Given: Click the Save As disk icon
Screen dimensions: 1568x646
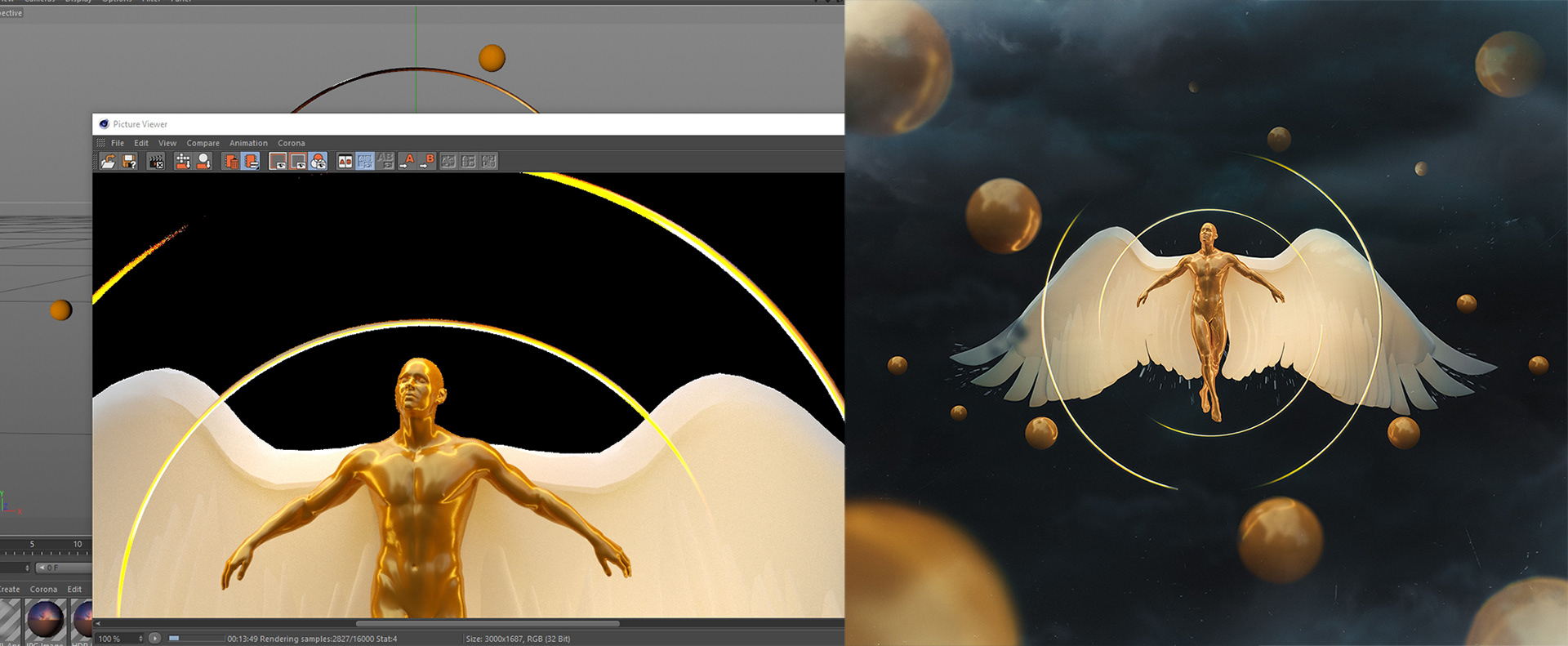Looking at the screenshot, I should 129,162.
